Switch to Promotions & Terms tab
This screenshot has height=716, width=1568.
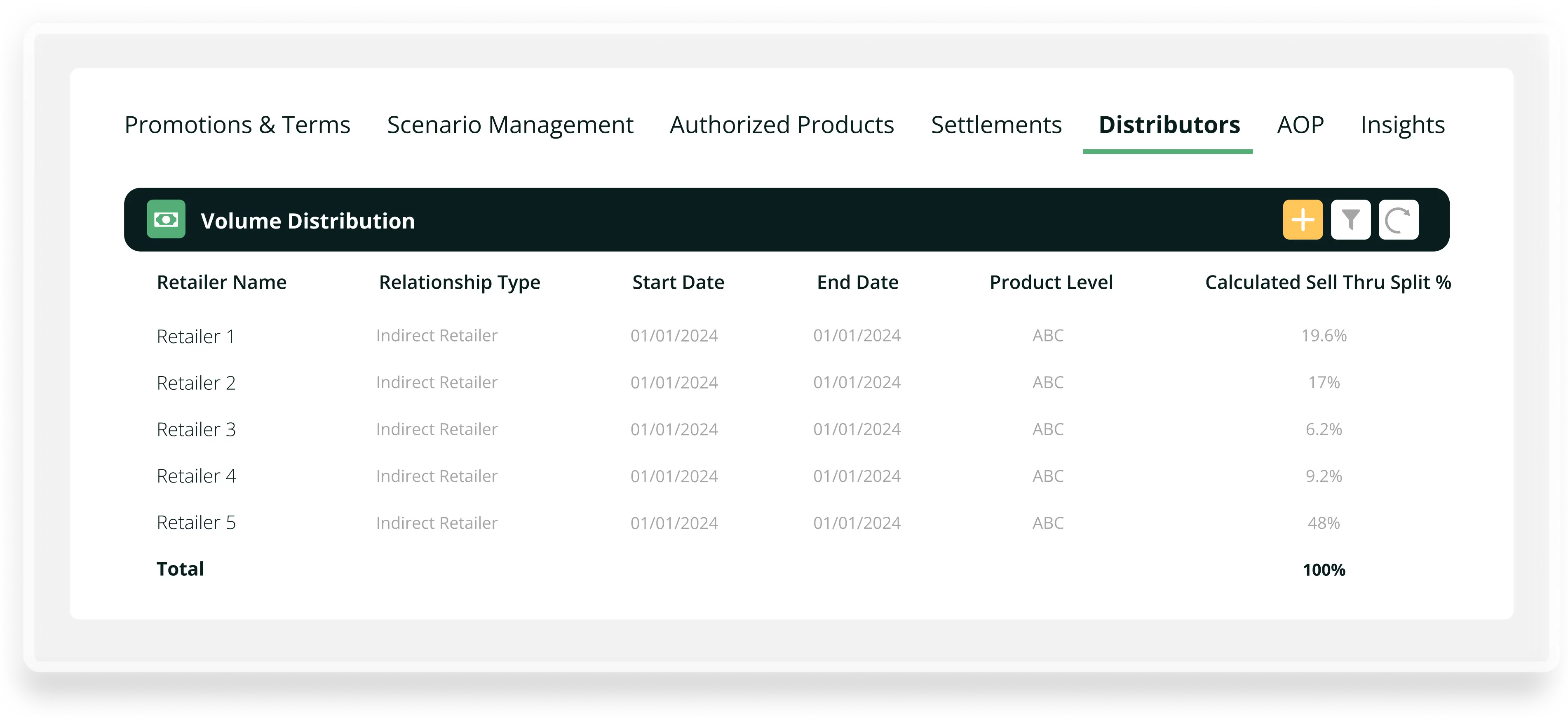237,125
